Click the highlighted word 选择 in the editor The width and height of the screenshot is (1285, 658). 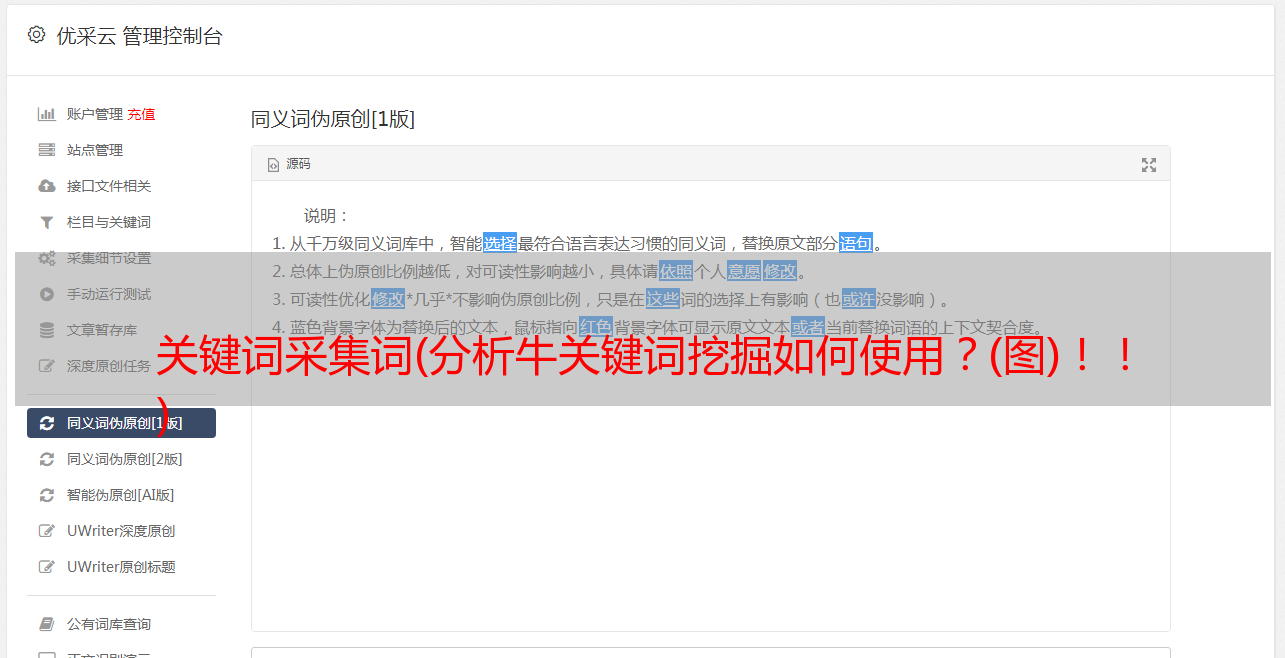click(500, 243)
